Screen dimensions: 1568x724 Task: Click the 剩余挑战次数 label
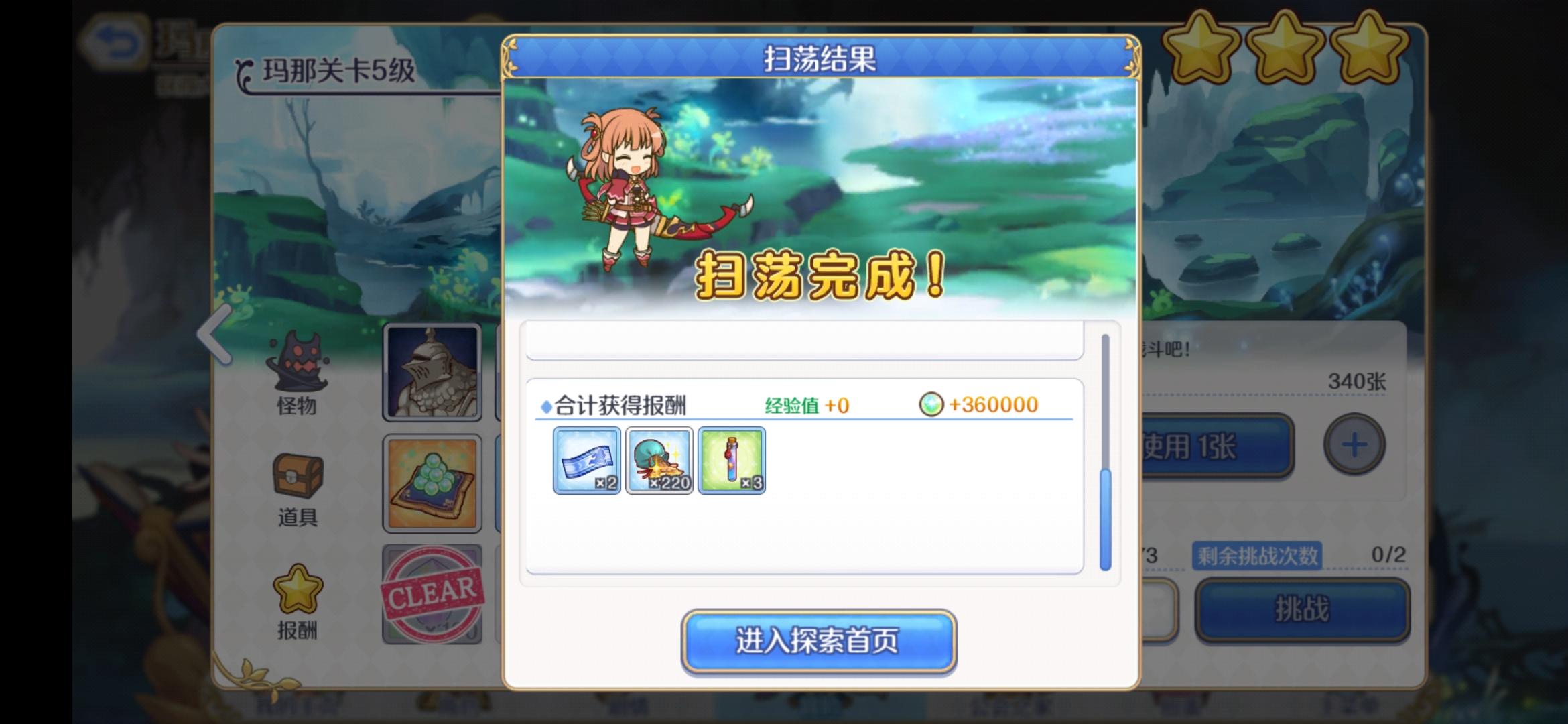[1257, 556]
